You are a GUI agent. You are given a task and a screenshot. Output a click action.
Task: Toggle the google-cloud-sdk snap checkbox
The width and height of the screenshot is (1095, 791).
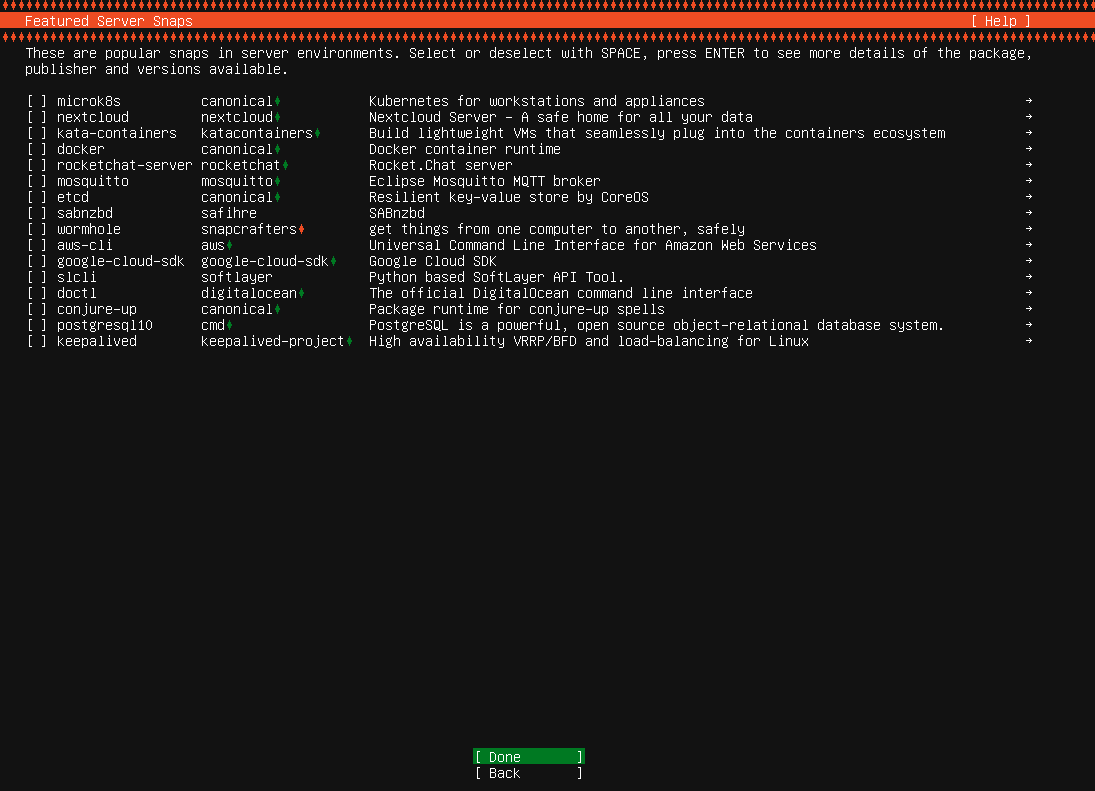[37, 262]
